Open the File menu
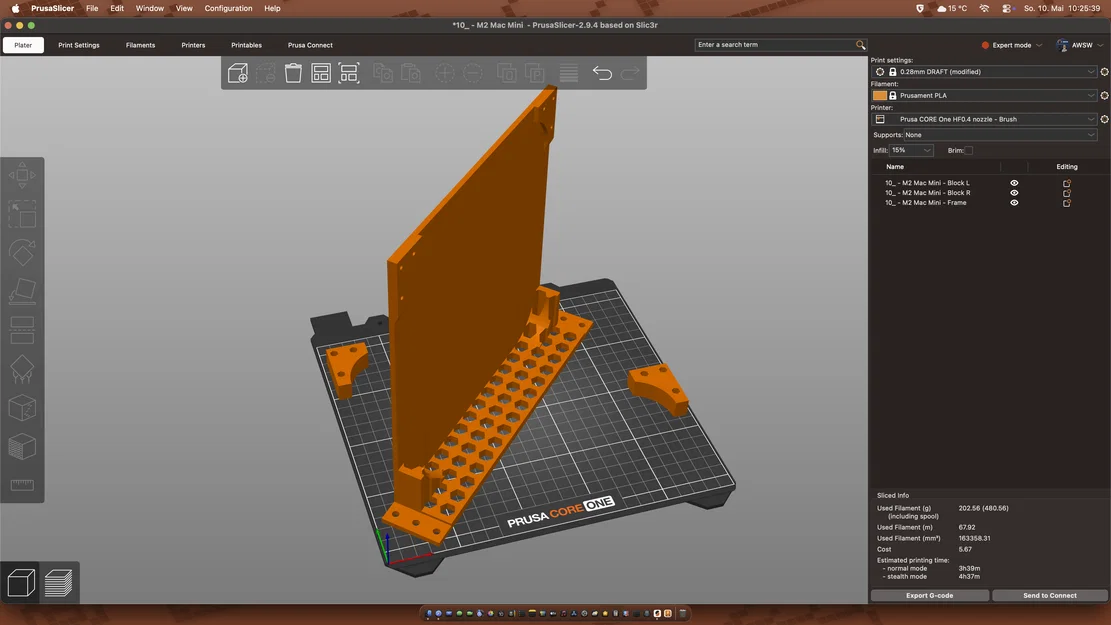Viewport: 1111px width, 625px height. tap(92, 9)
